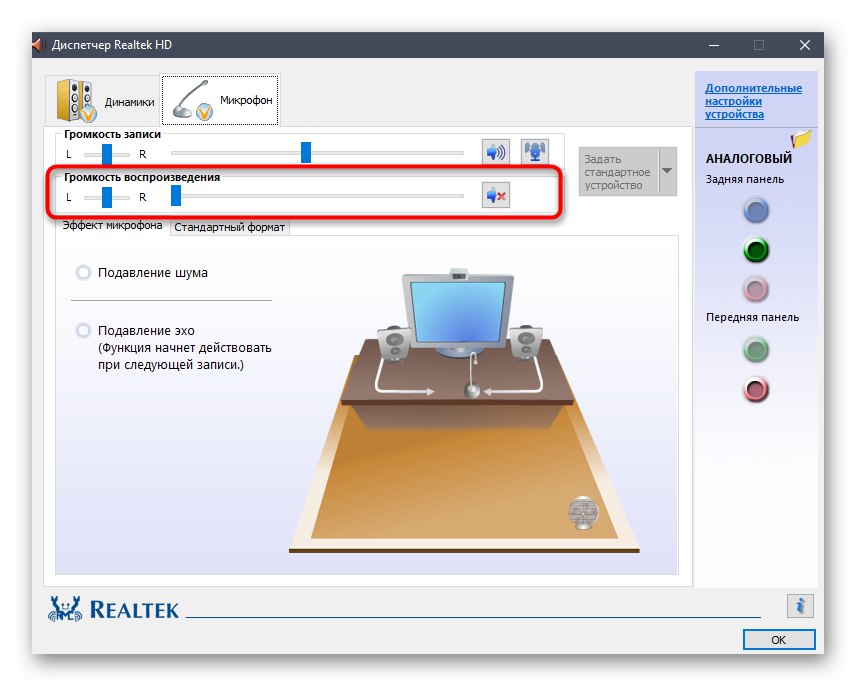Viewport: 856px width, 686px height.
Task: Open the Эффект микрофона tab
Action: 112,225
